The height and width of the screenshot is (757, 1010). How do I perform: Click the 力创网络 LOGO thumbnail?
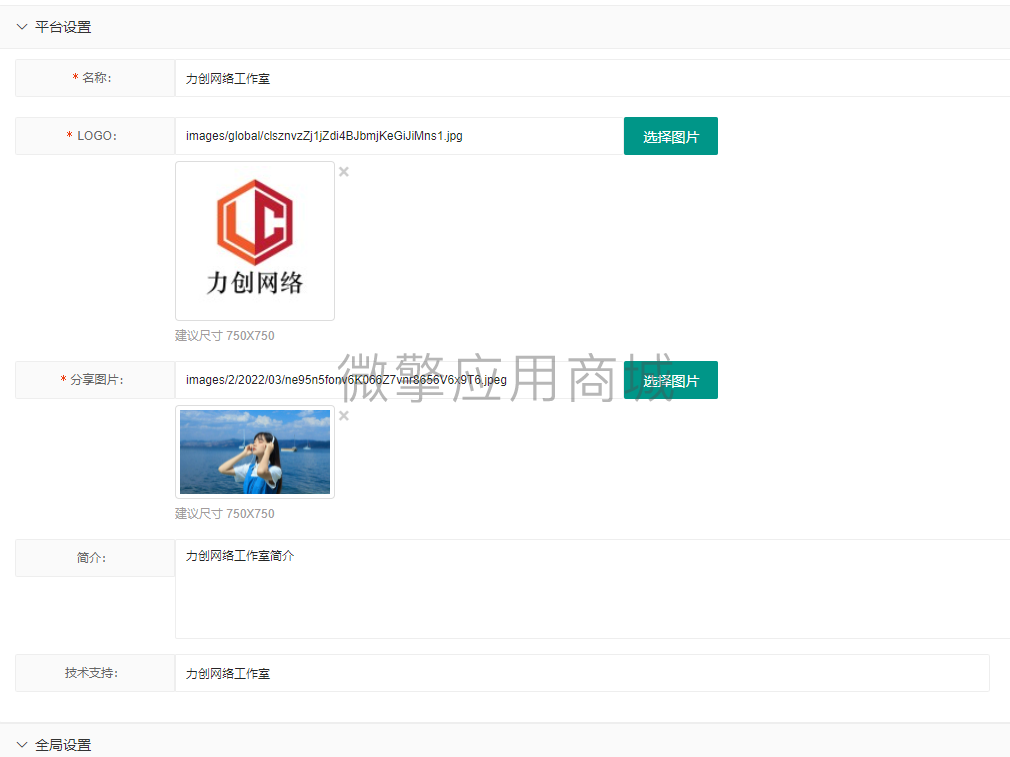(x=254, y=240)
